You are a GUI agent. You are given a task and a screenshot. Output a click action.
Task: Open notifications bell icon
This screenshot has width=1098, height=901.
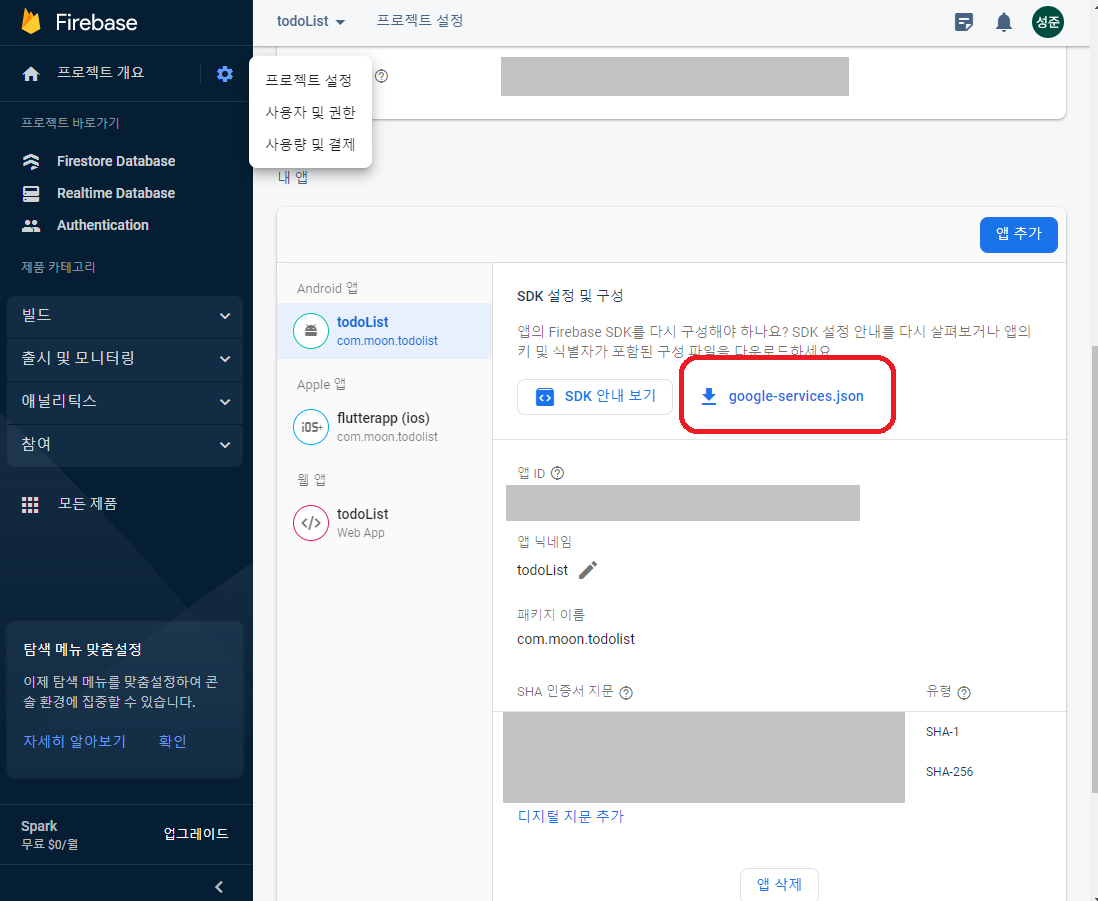click(x=1003, y=22)
